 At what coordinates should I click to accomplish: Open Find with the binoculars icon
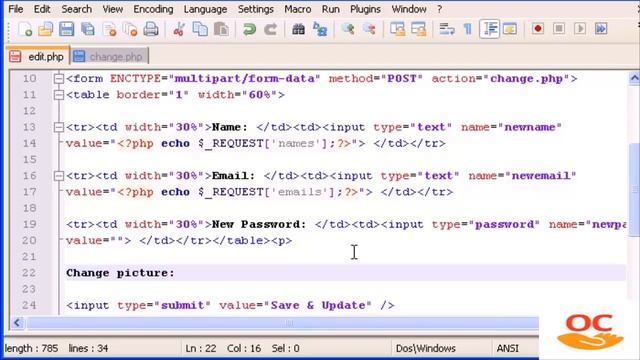click(x=298, y=29)
